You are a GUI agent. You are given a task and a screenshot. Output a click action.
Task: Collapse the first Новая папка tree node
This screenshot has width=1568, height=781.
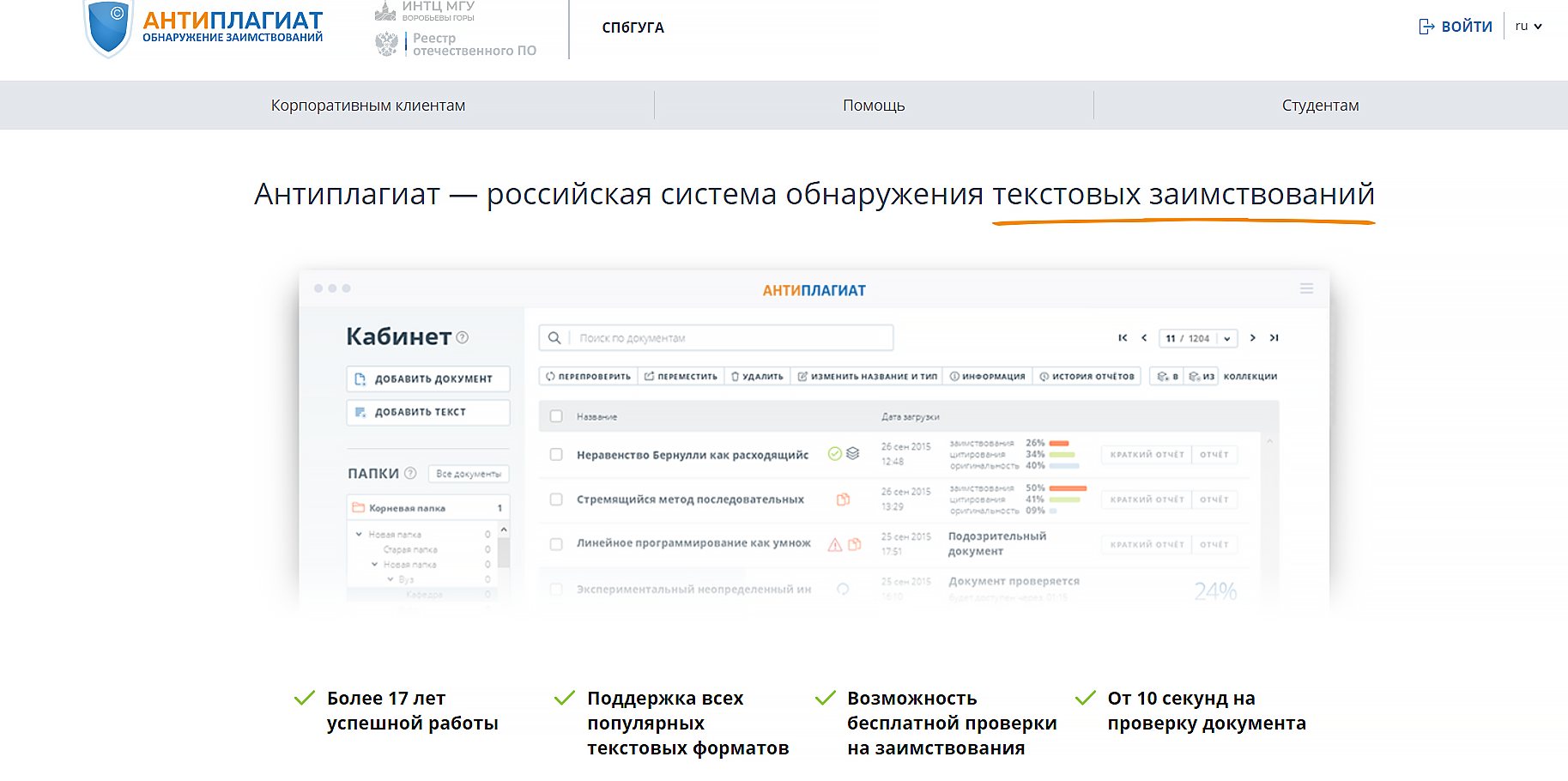(x=359, y=534)
